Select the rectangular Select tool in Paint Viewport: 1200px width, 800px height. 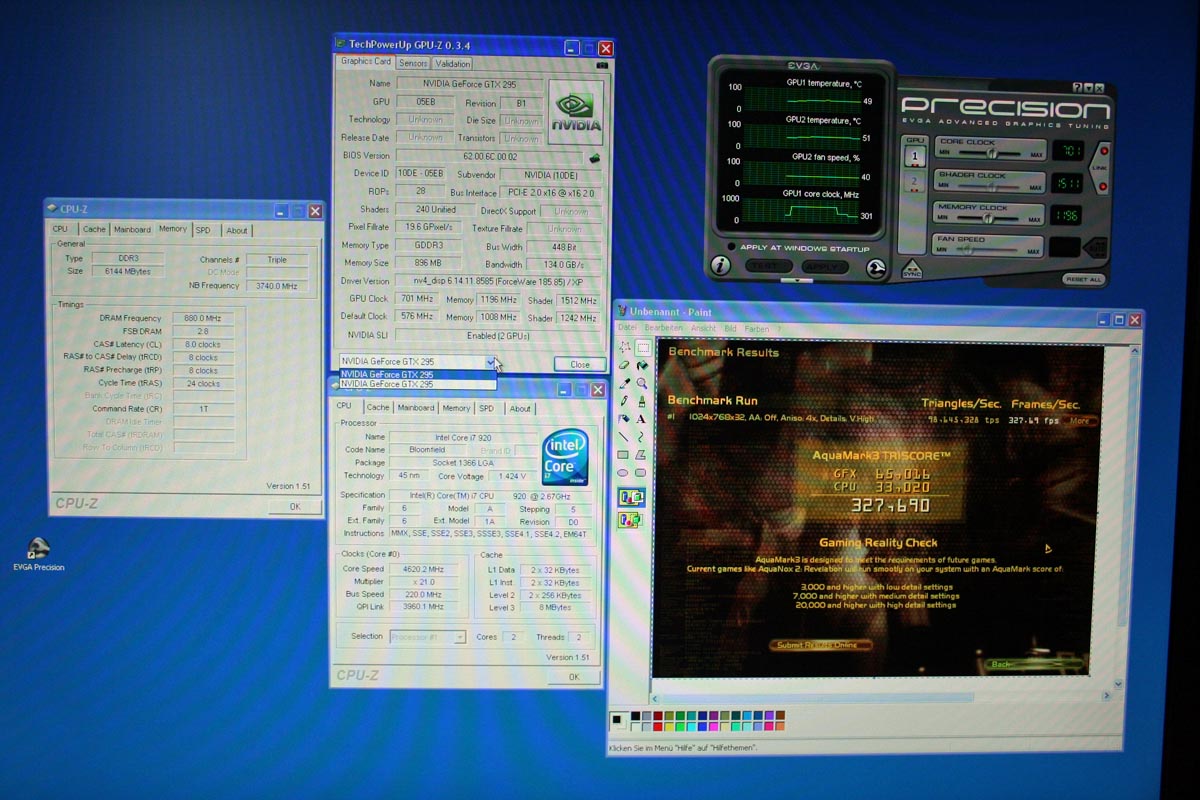pyautogui.click(x=643, y=347)
